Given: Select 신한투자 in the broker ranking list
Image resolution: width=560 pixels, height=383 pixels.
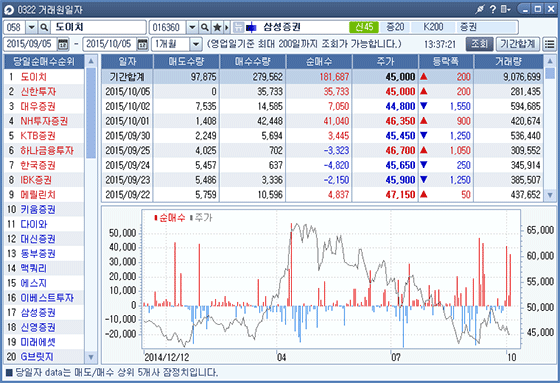Looking at the screenshot, I should pos(38,92).
